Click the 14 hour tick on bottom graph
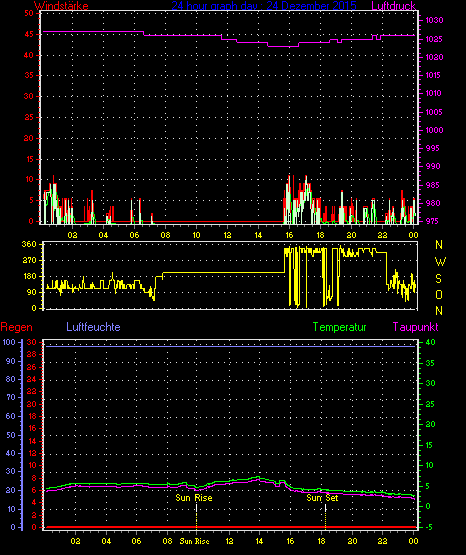Image resolution: width=466 pixels, height=555 pixels. [259, 541]
